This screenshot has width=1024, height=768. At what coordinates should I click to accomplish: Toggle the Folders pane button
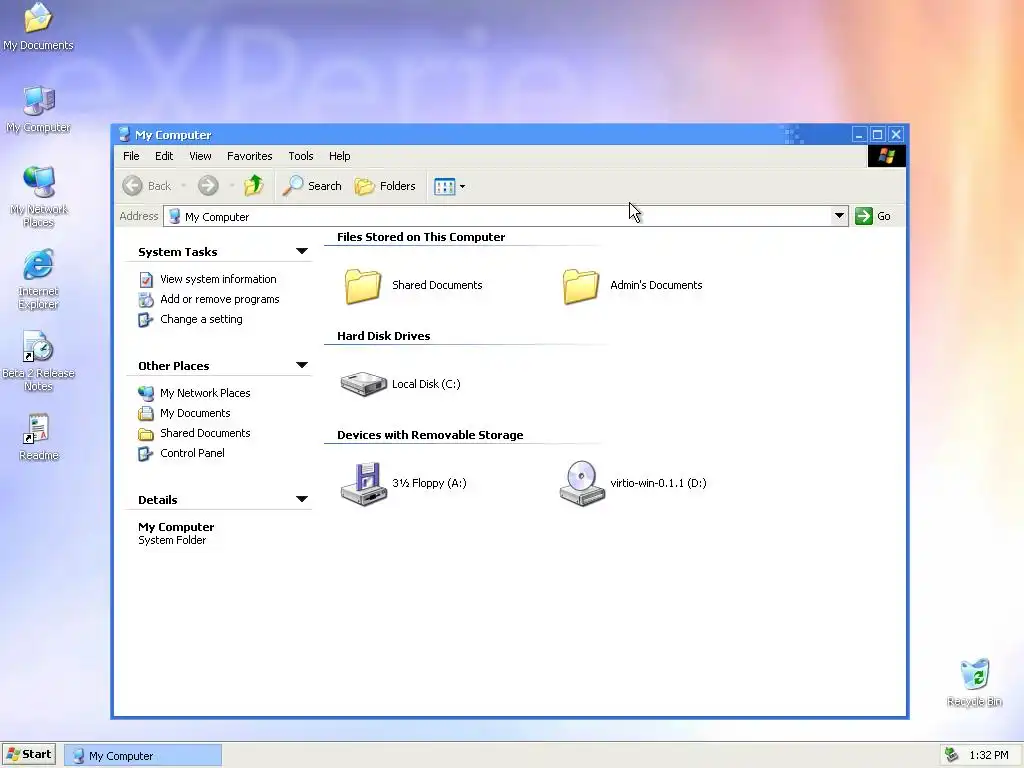click(x=385, y=186)
